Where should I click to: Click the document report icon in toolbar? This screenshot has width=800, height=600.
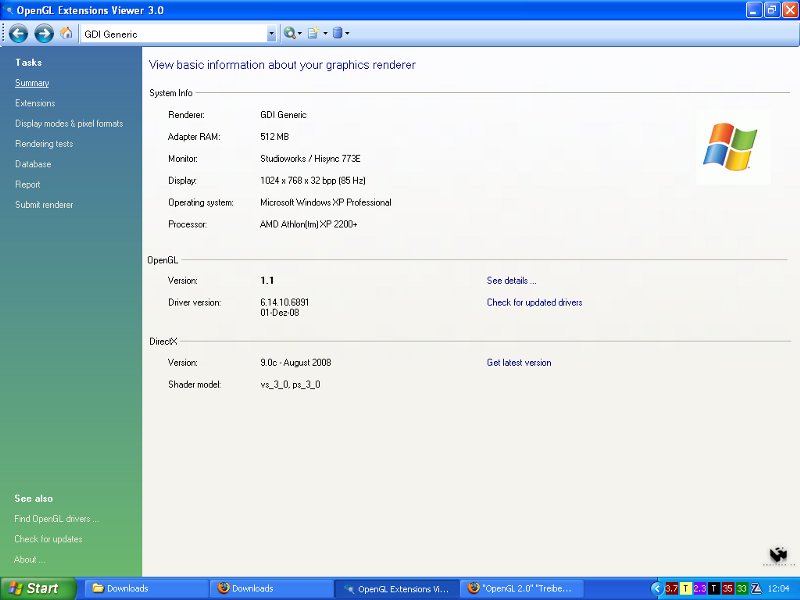[313, 33]
